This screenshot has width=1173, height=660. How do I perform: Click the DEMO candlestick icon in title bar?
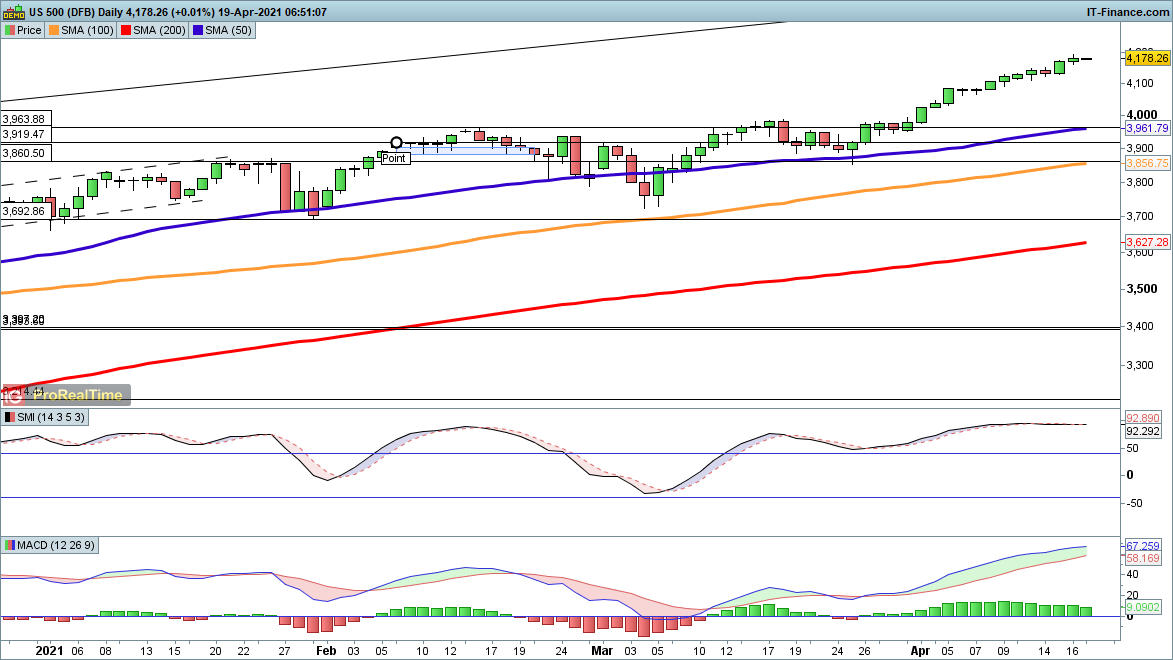14,12
